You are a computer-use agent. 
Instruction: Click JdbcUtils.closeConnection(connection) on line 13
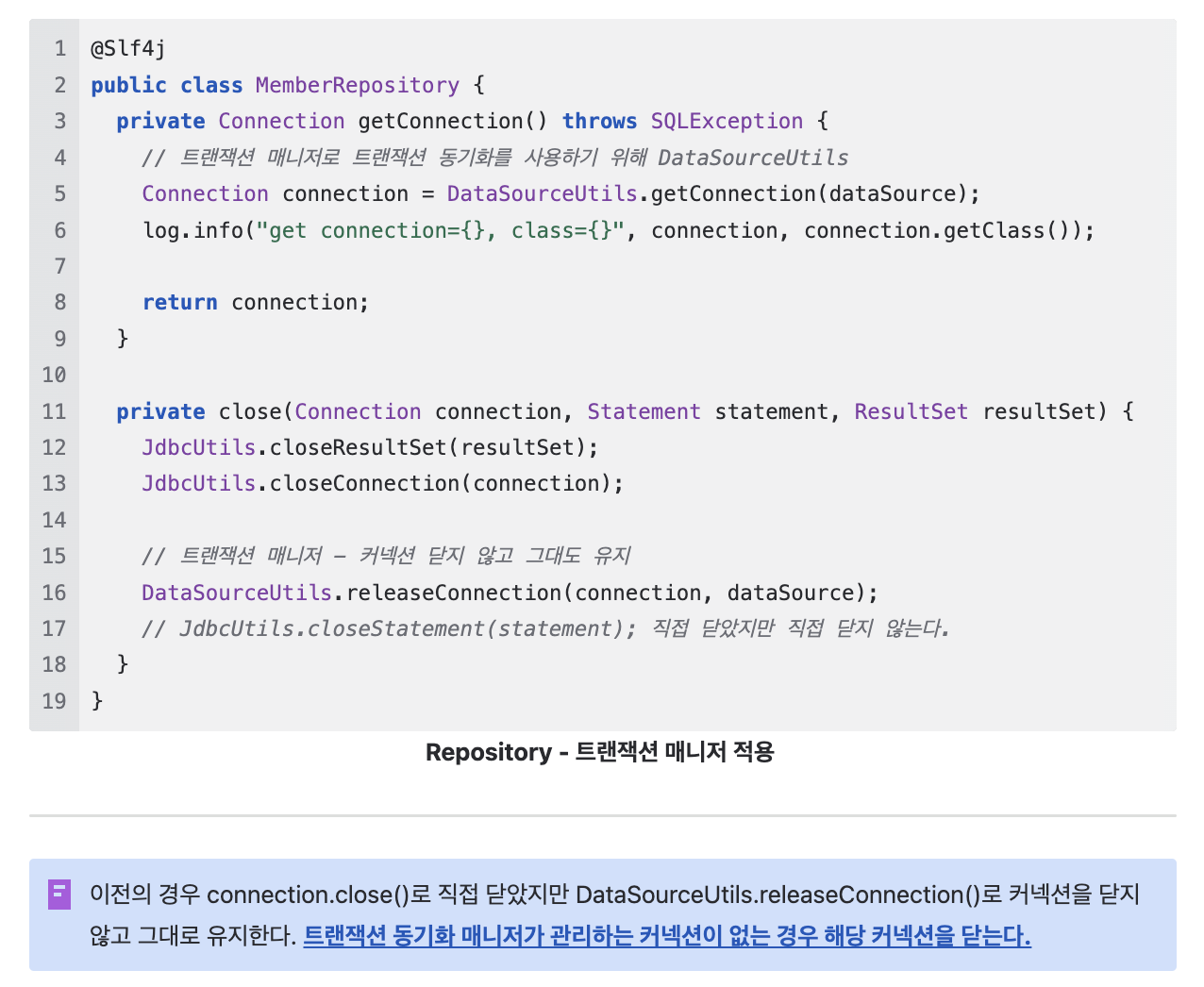383,483
